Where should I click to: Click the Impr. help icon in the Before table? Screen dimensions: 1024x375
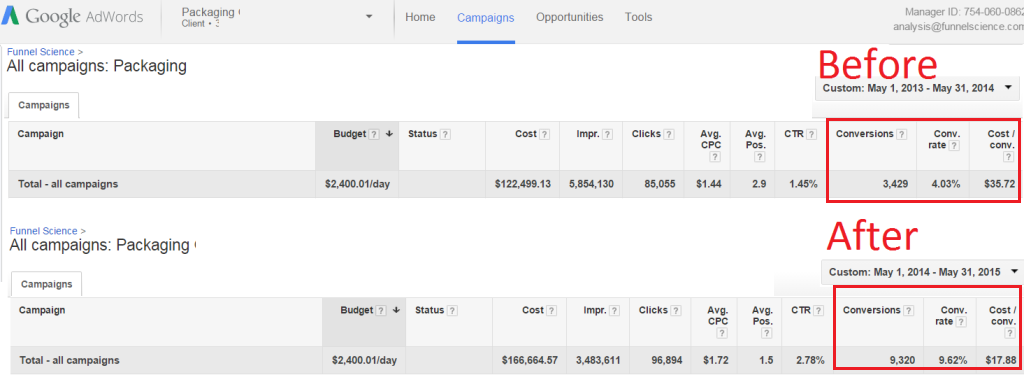[607, 134]
